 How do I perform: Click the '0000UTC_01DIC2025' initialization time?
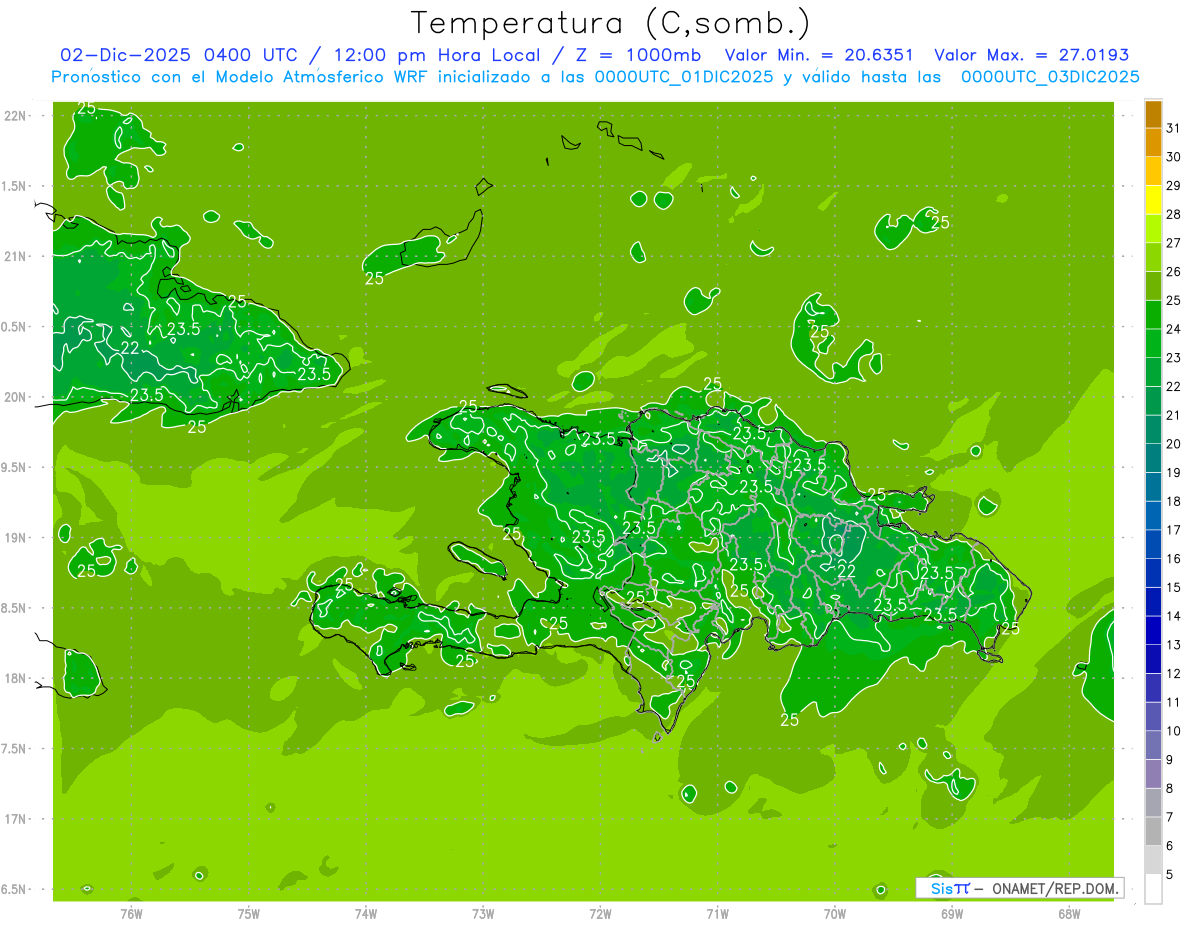684,77
